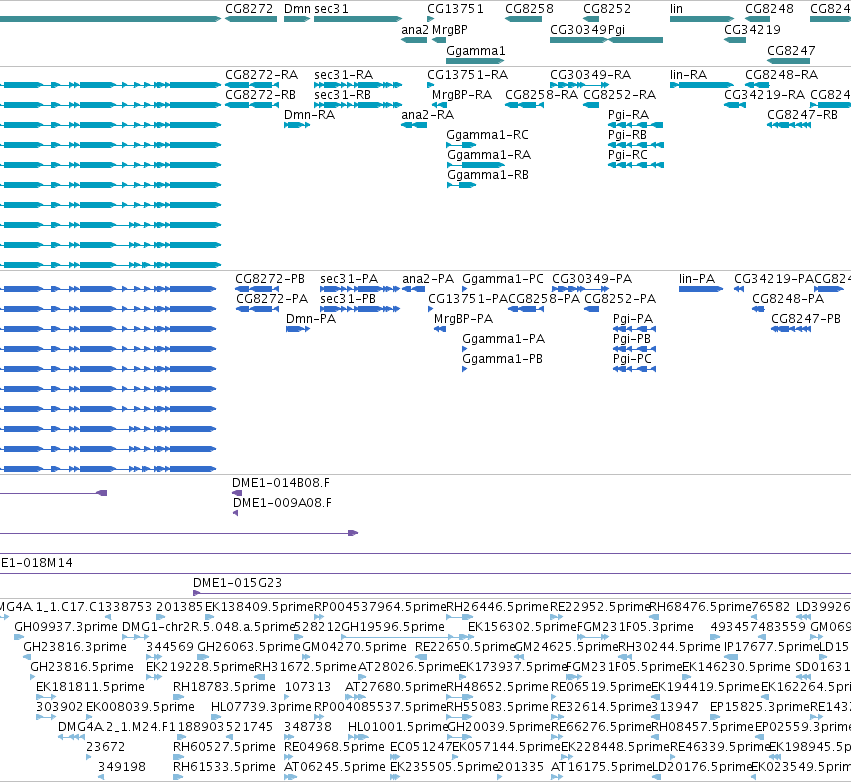The height and width of the screenshot is (782, 851).
Task: Select the EK181811.5prime EST label
Action: 90,687
